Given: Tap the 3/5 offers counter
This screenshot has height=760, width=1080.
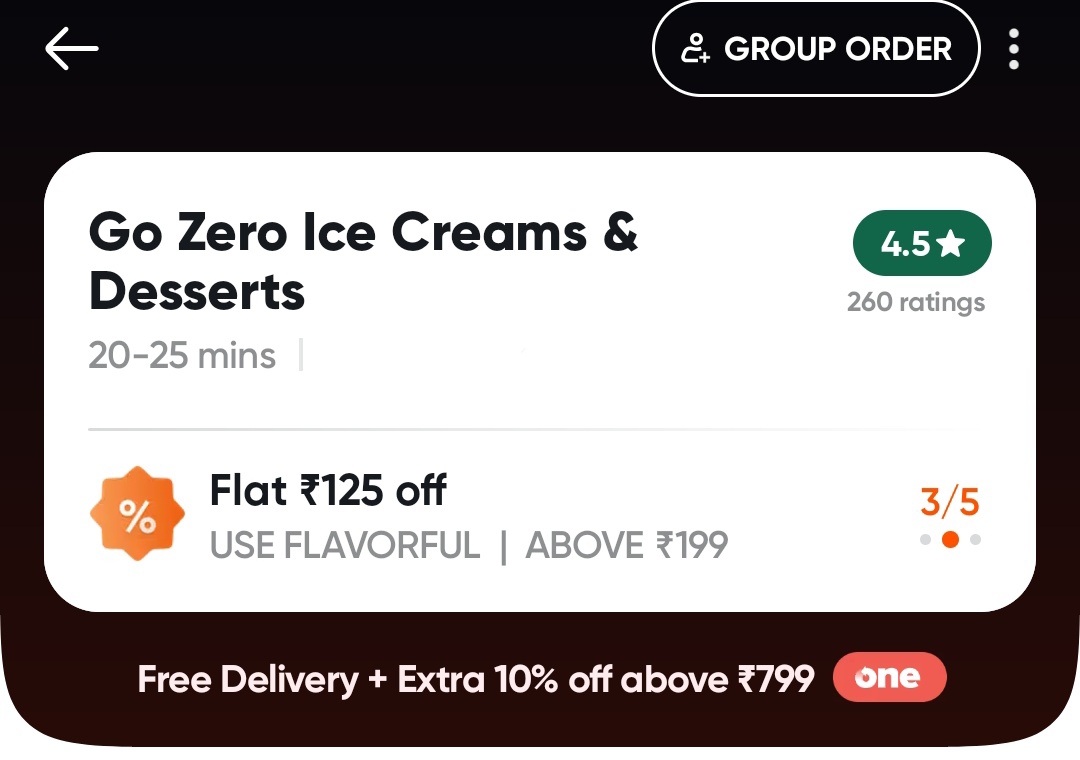Looking at the screenshot, I should pos(949,501).
